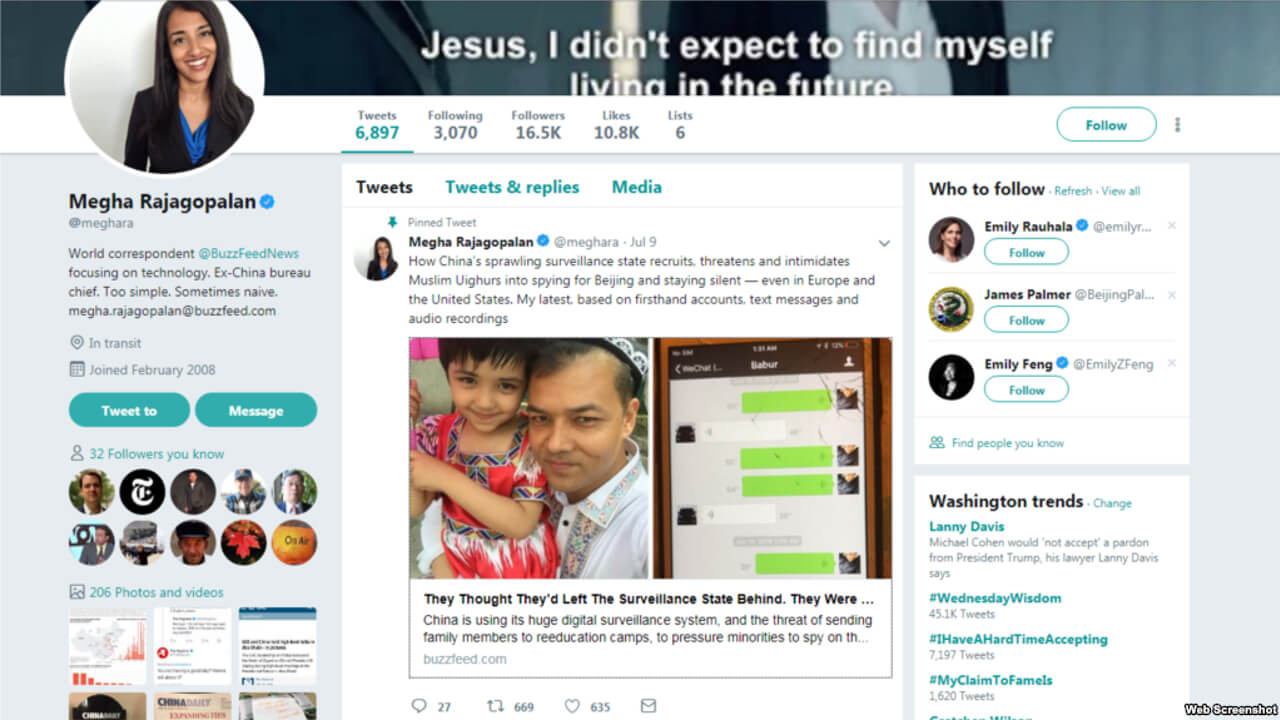Screen dimensions: 1280x720
Task: View the 206 Photos and videos link
Action: pos(156,592)
